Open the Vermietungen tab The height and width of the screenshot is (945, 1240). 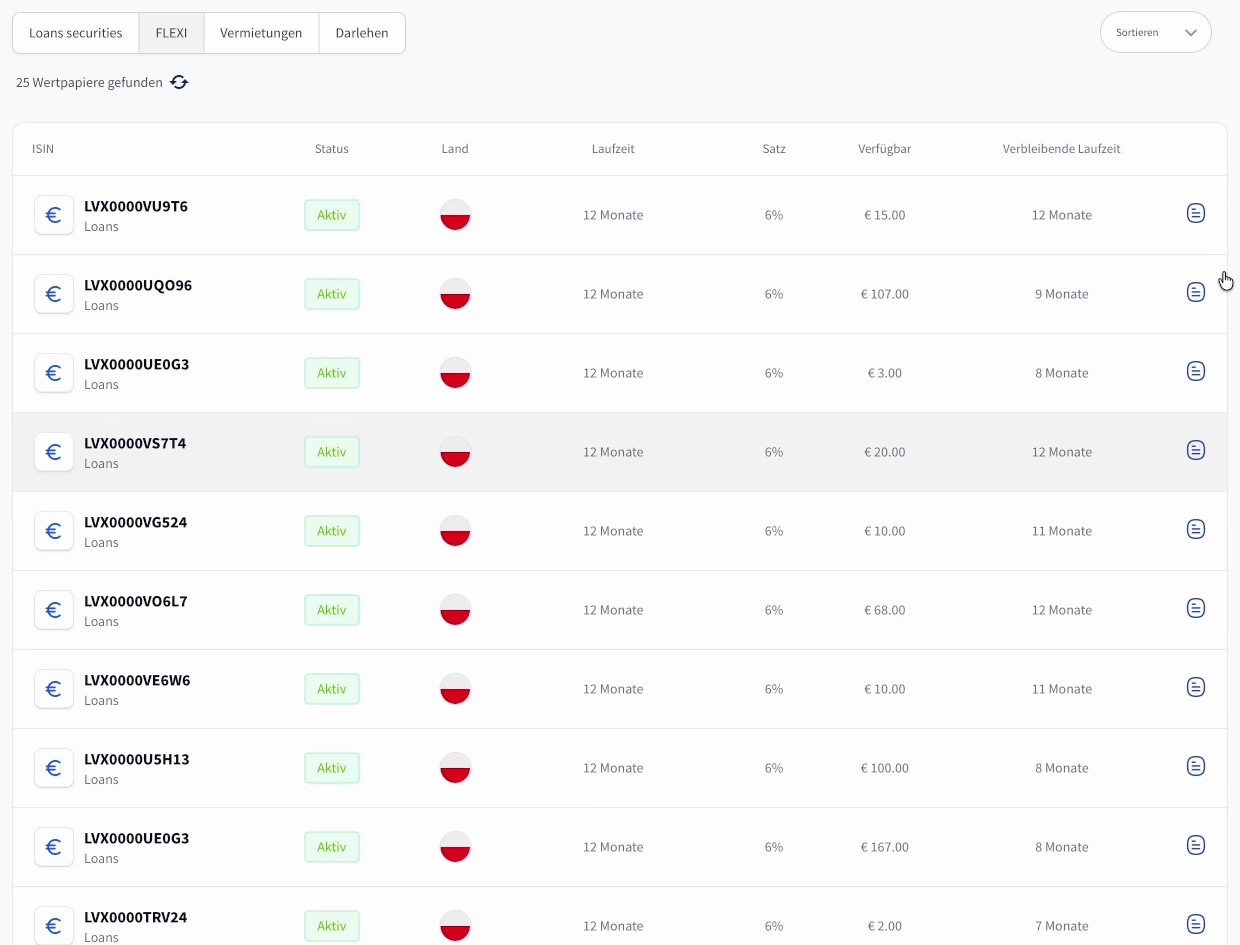tap(262, 33)
